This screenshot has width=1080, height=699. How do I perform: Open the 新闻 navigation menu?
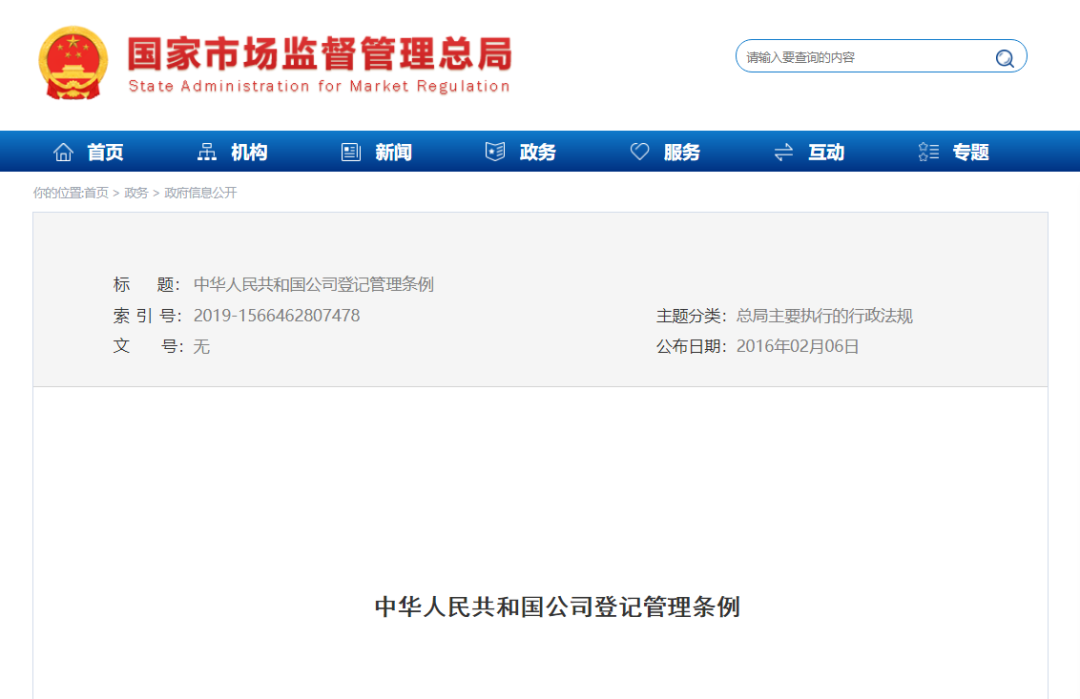[393, 152]
